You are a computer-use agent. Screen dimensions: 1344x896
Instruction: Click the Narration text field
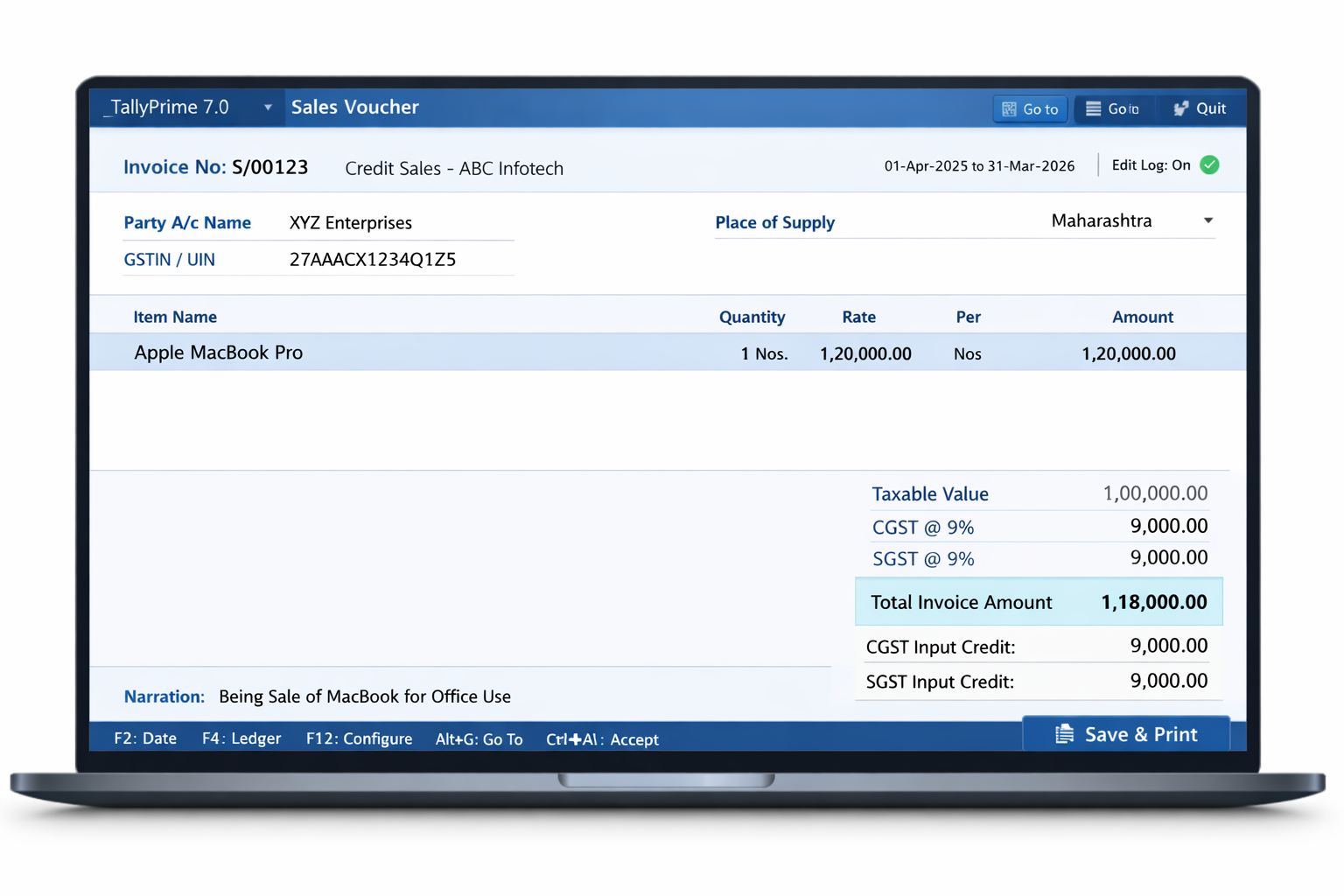364,696
